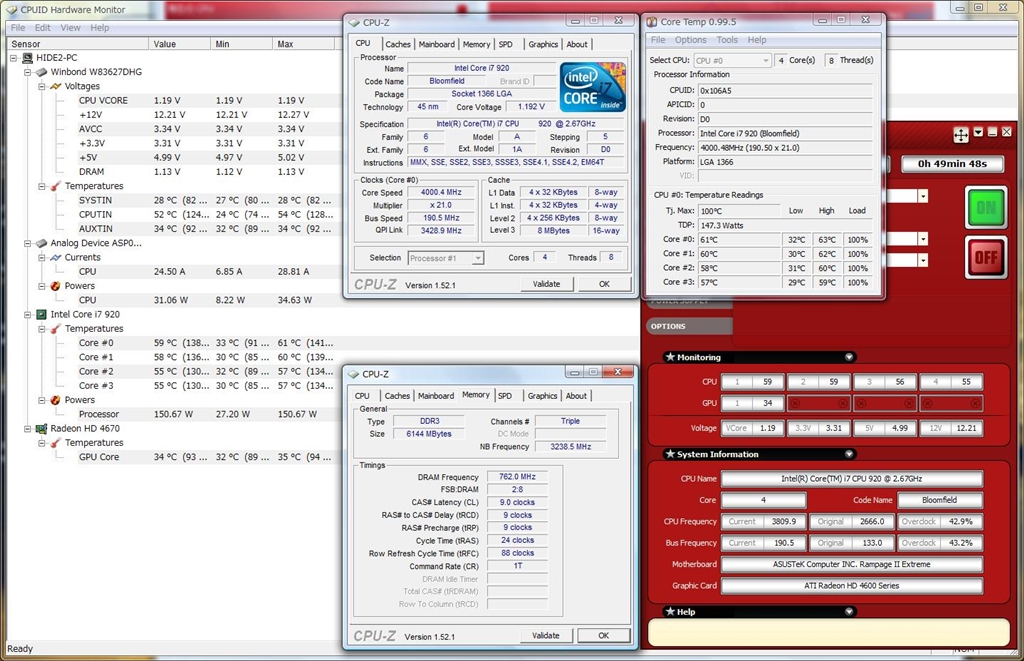The width and height of the screenshot is (1024, 661).
Task: Open the Options menu in Core Temp
Action: coord(690,40)
